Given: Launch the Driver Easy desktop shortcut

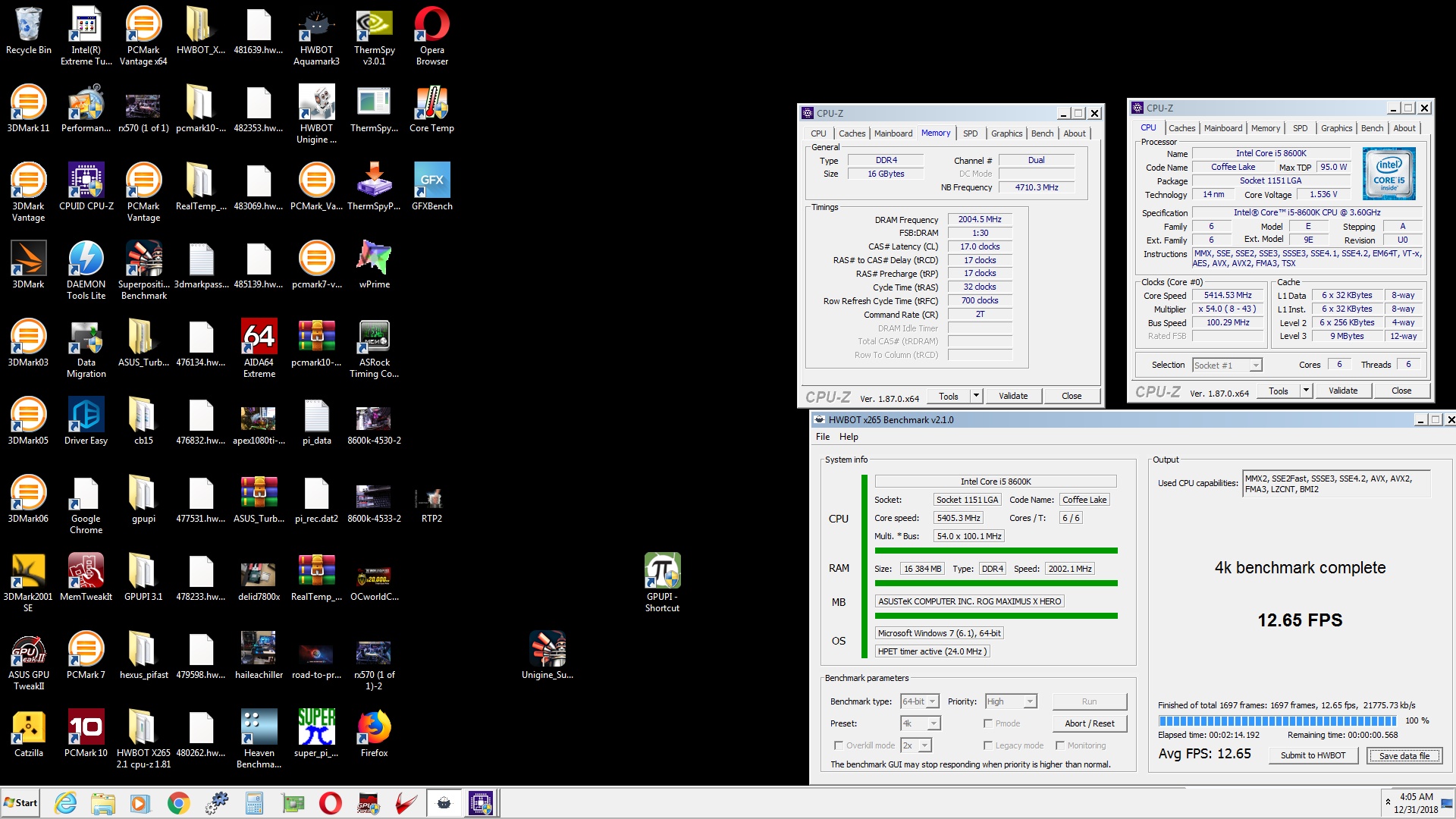Looking at the screenshot, I should tap(86, 421).
